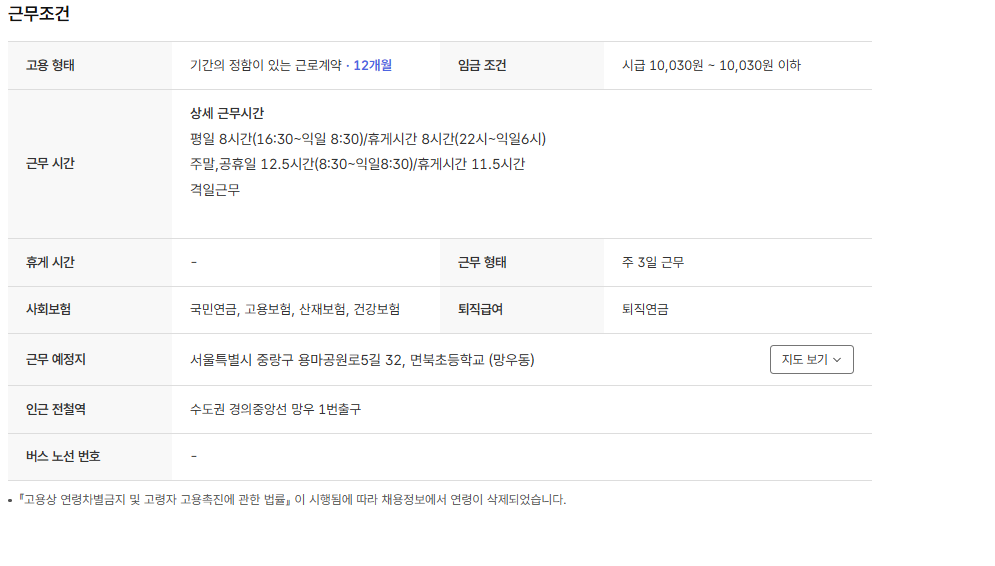Select the 임금 조건 label cell
Image resolution: width=995 pixels, height=566 pixels.
click(x=482, y=66)
